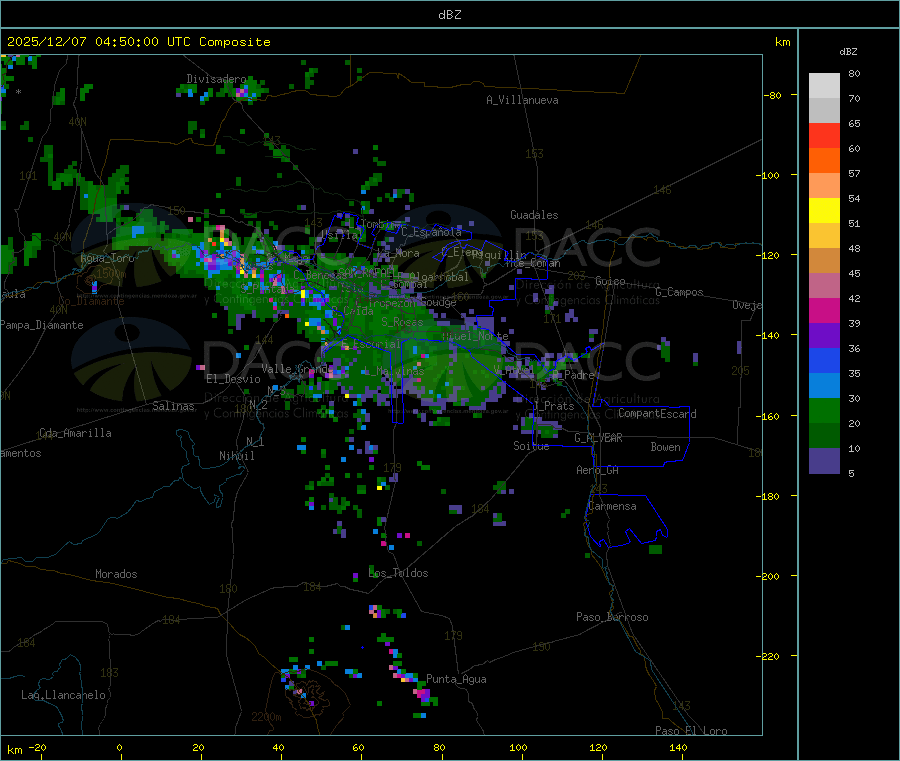Screen dimensions: 900x761
Task: Click the dBZ title in the top header bar
Action: (x=449, y=15)
